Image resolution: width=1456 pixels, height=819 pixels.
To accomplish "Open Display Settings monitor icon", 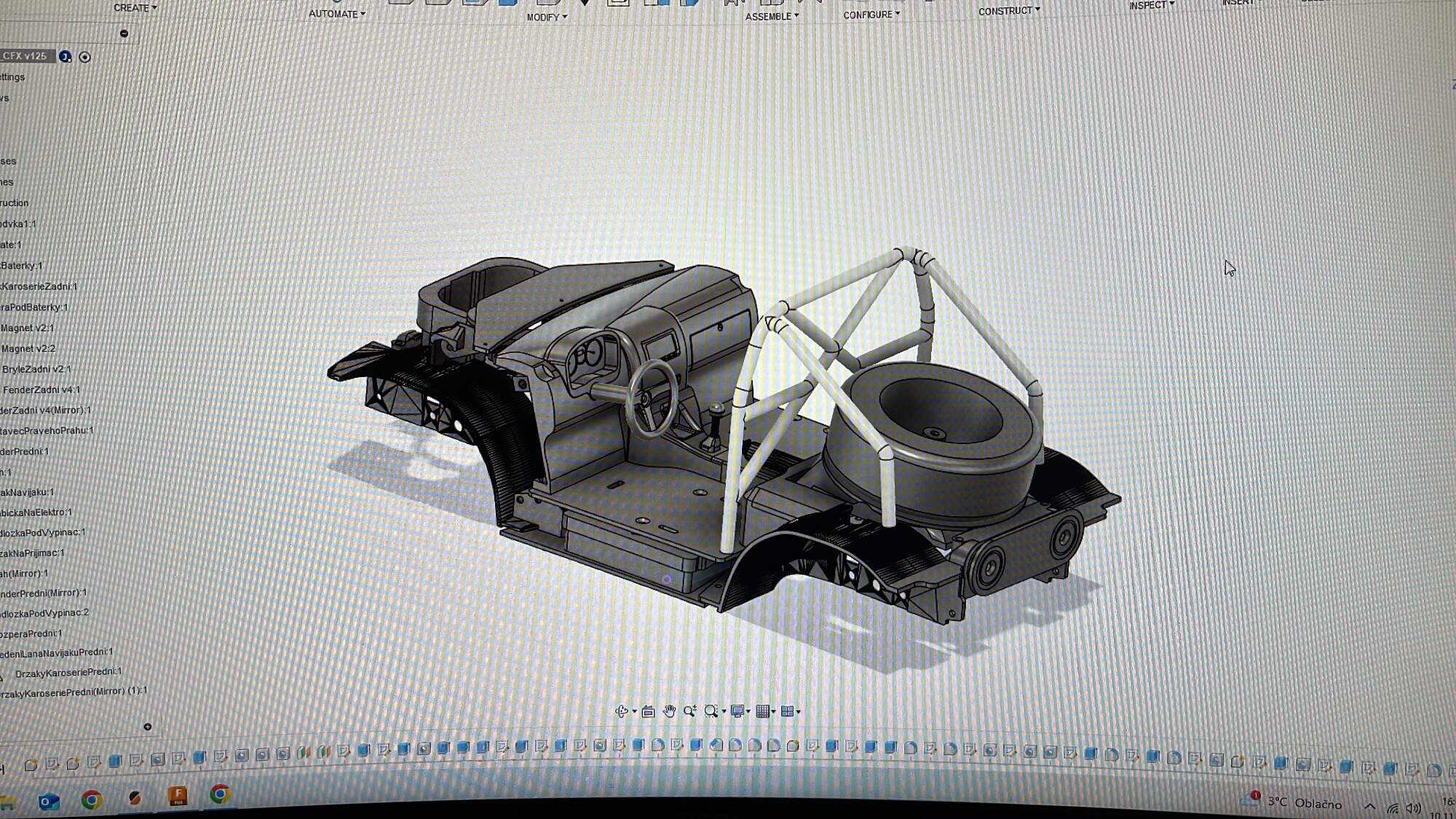I will pyautogui.click(x=737, y=711).
